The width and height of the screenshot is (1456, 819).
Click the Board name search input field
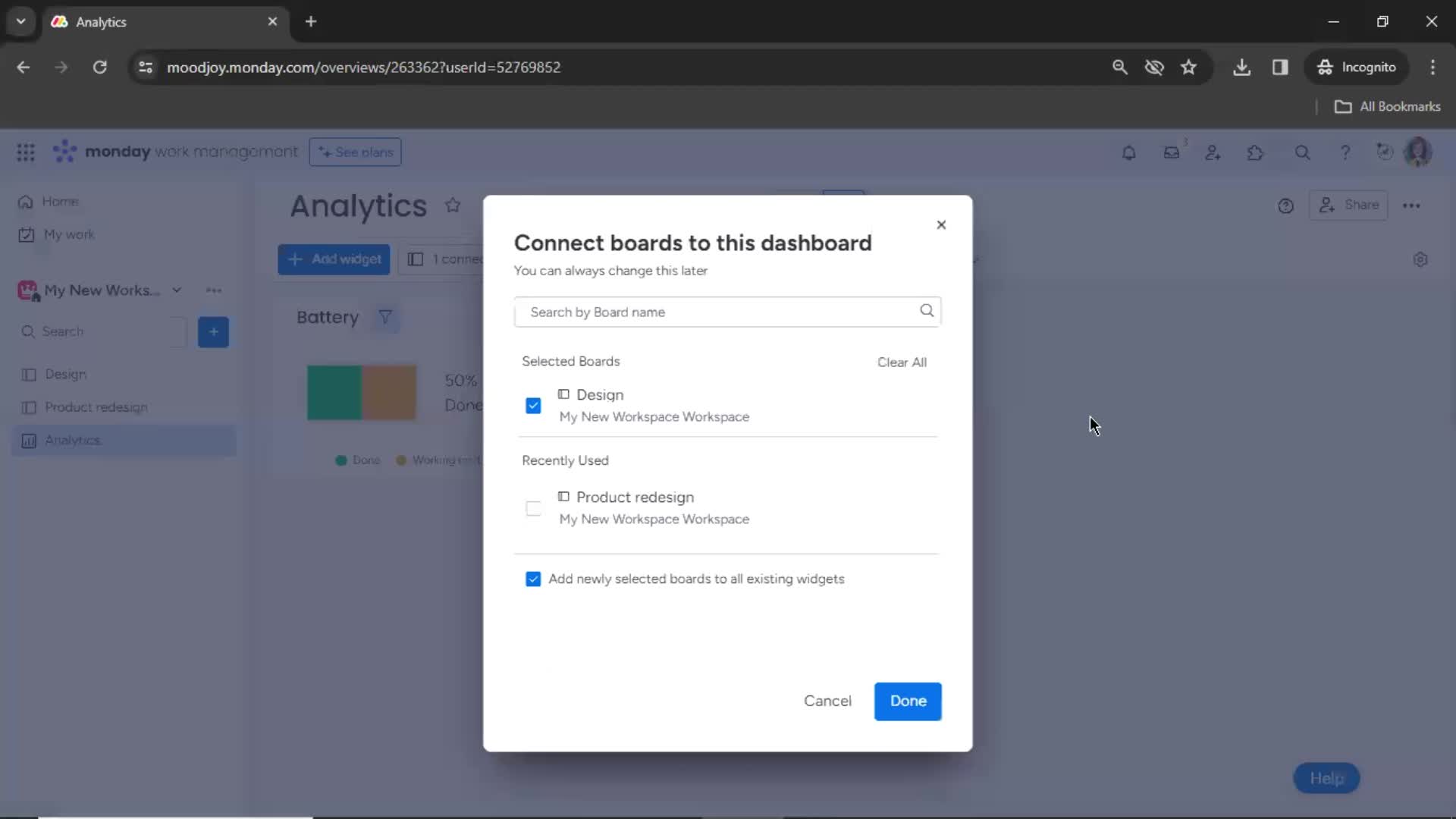pyautogui.click(x=727, y=311)
